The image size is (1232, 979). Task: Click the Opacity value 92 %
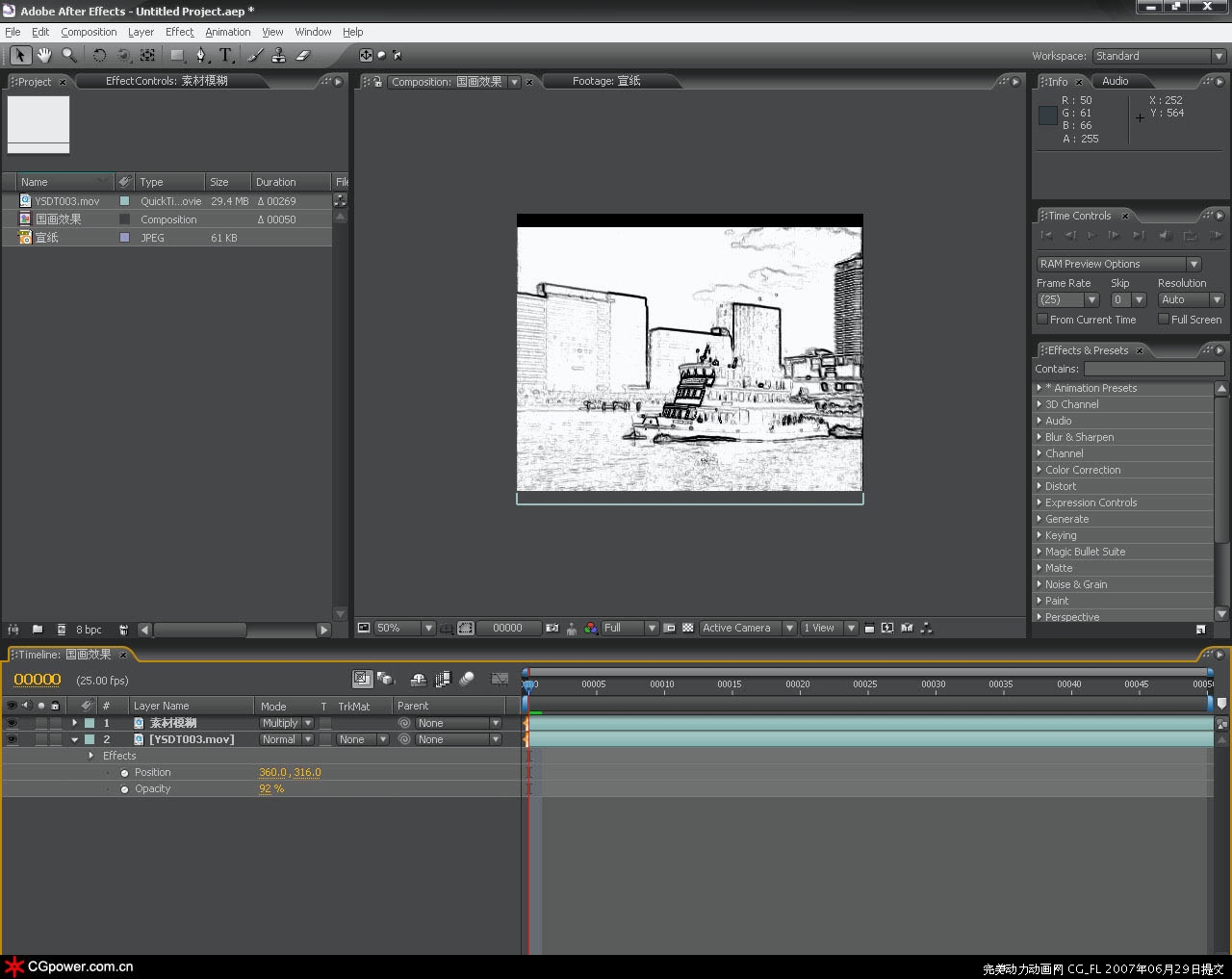pos(271,788)
